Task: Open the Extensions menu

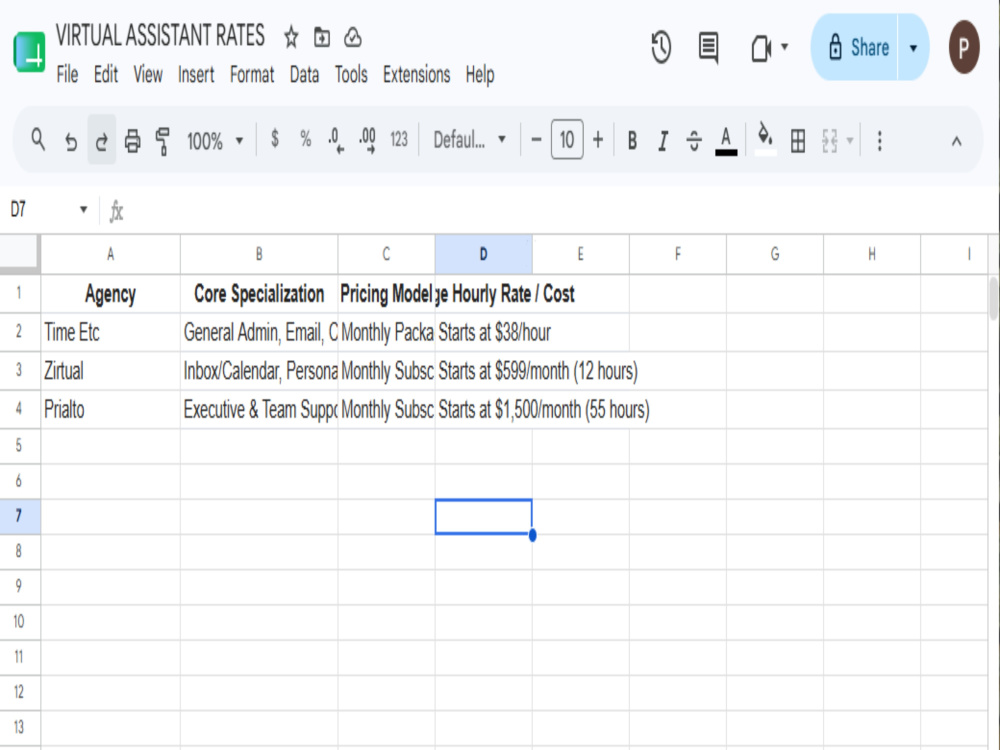Action: pos(416,75)
